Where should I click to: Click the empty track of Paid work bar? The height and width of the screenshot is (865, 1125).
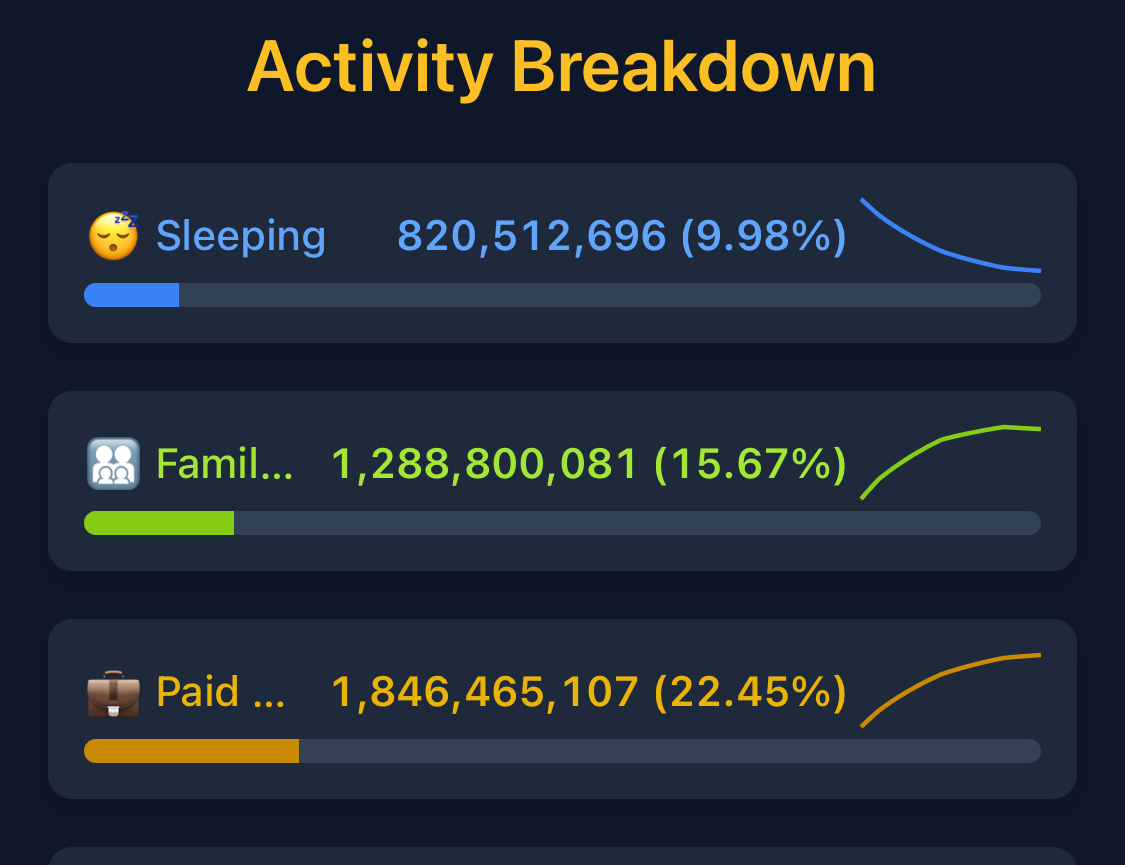tap(670, 751)
